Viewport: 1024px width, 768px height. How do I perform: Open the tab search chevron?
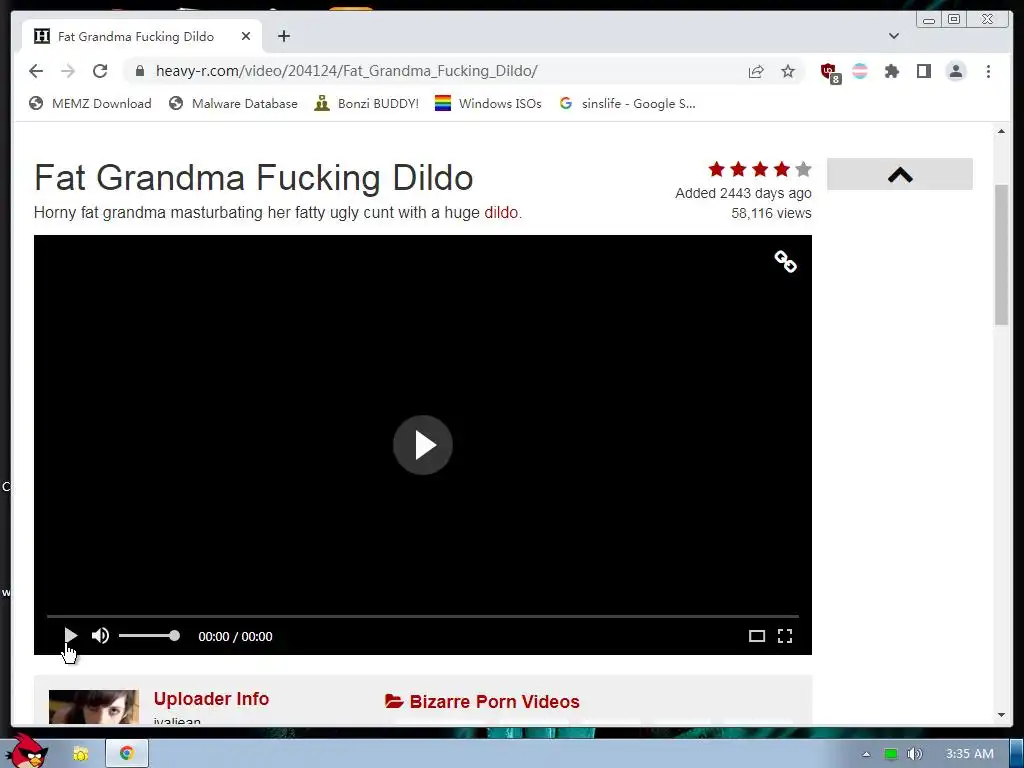pyautogui.click(x=894, y=36)
